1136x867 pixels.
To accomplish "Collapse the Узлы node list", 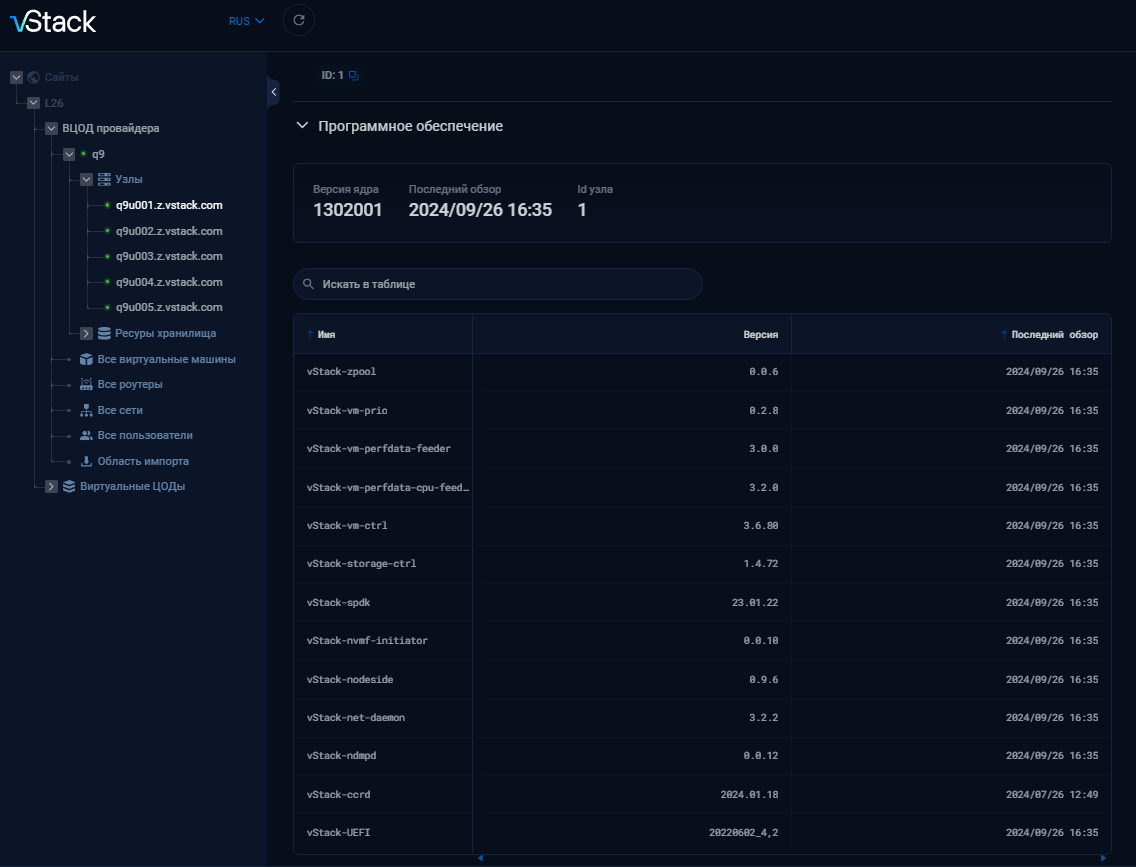I will click(86, 179).
